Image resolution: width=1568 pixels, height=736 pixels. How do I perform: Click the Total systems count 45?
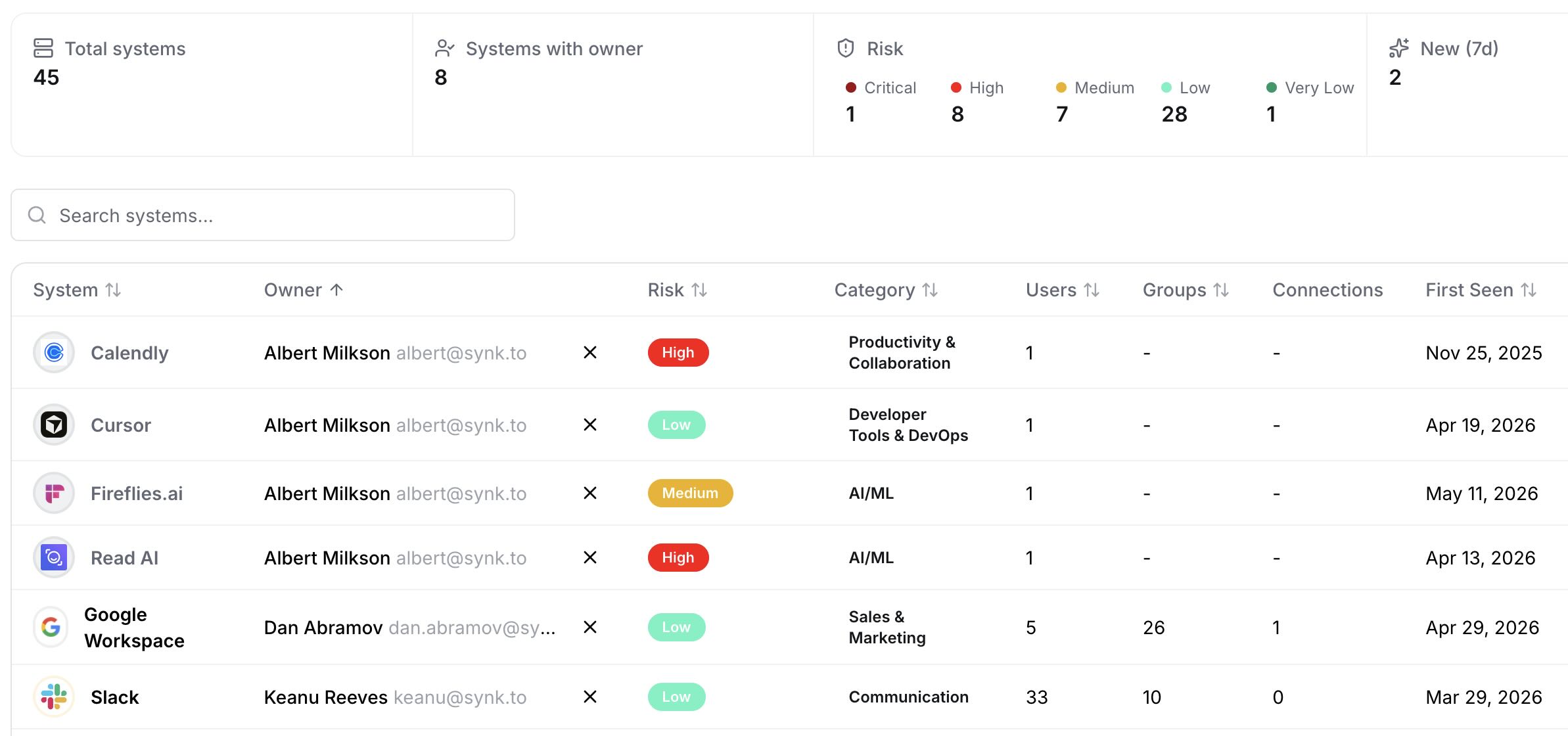[46, 77]
